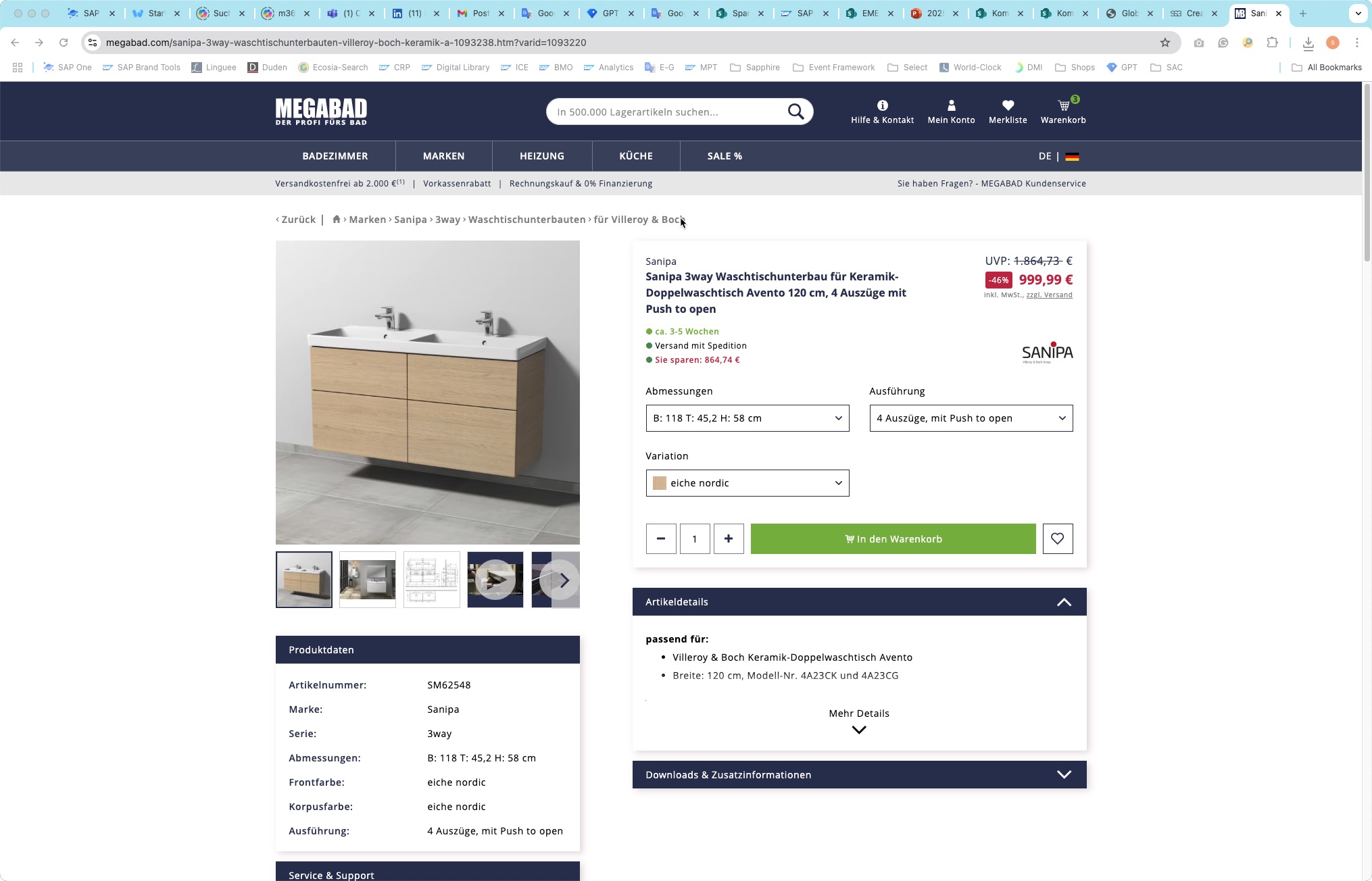The width and height of the screenshot is (1372, 881).
Task: Click the In den Warenkorb button
Action: [893, 538]
